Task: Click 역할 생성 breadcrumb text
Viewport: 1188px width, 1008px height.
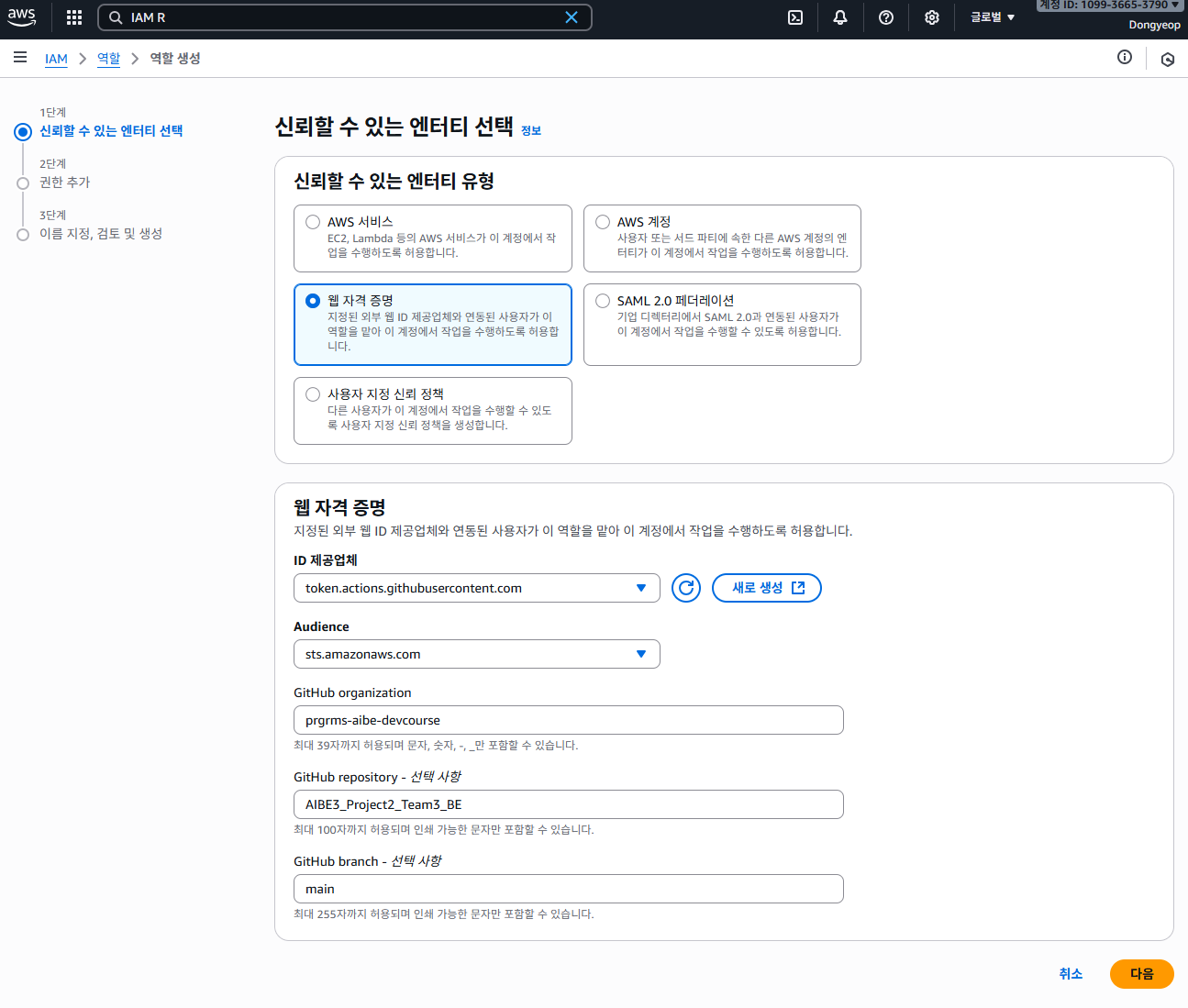Action: click(x=175, y=59)
